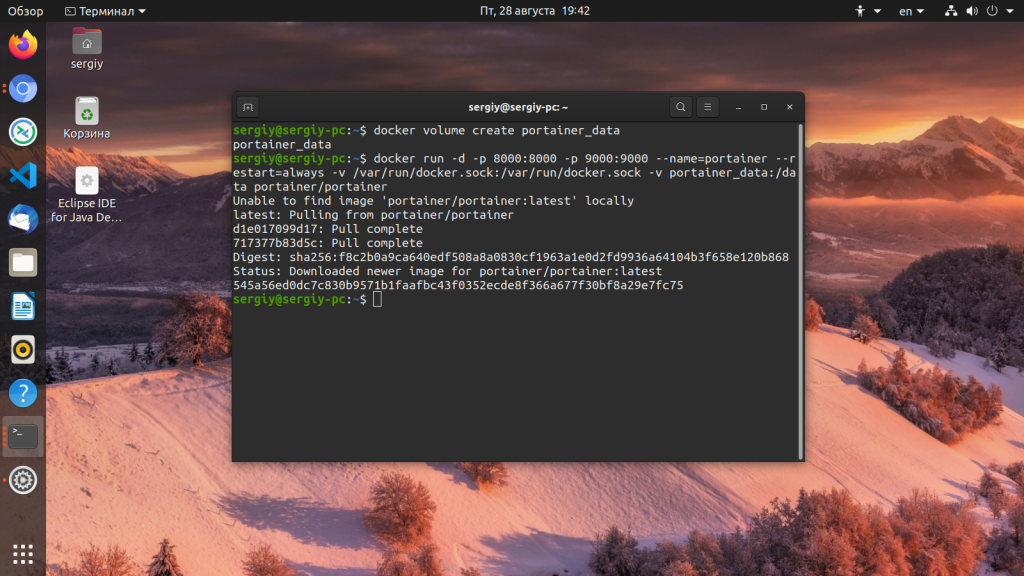
Task: Open Thunderbird mail from the dock
Action: [23, 219]
